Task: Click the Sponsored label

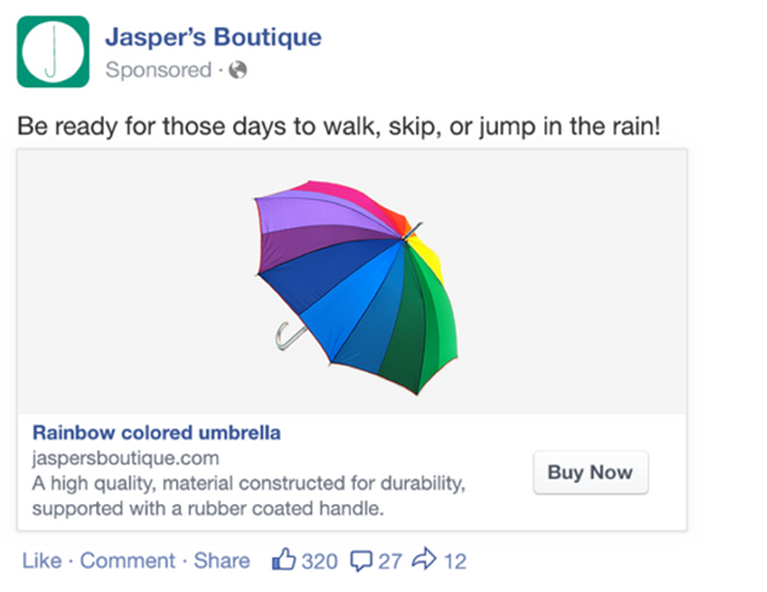Action: click(x=158, y=70)
